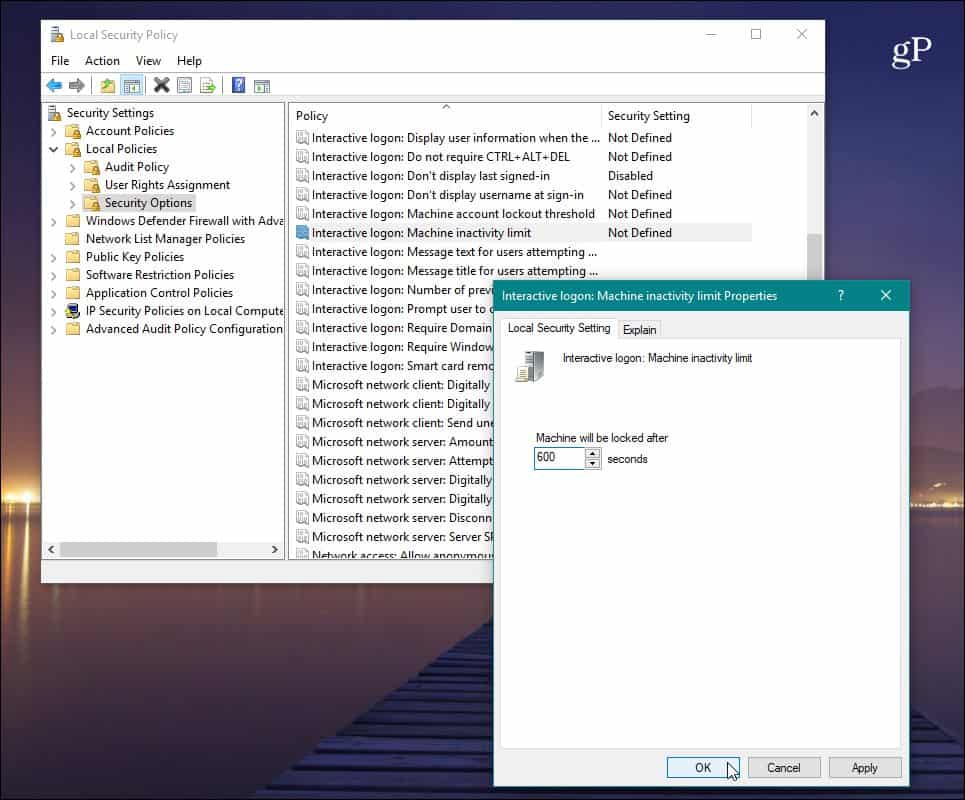The width and height of the screenshot is (965, 800).
Task: Toggle Show/Hide Console Tree toolbar icon
Action: point(132,86)
